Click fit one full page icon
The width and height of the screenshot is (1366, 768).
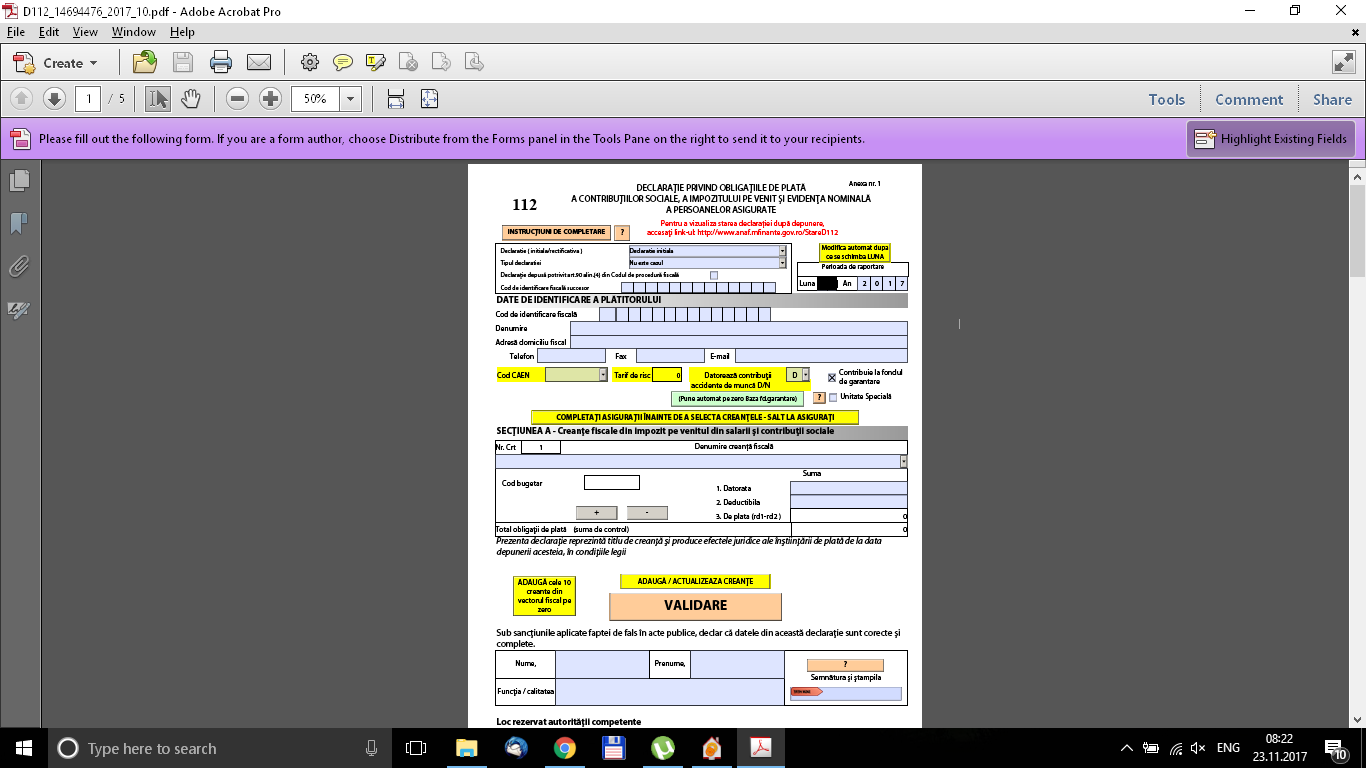pos(429,98)
